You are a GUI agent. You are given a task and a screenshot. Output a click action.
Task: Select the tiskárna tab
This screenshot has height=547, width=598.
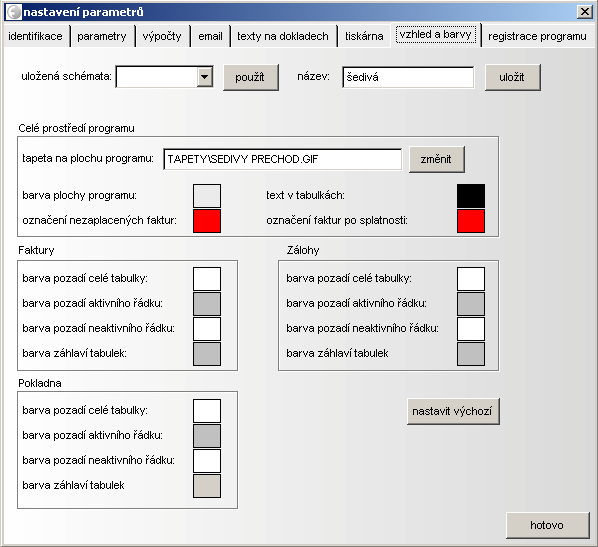pyautogui.click(x=364, y=36)
